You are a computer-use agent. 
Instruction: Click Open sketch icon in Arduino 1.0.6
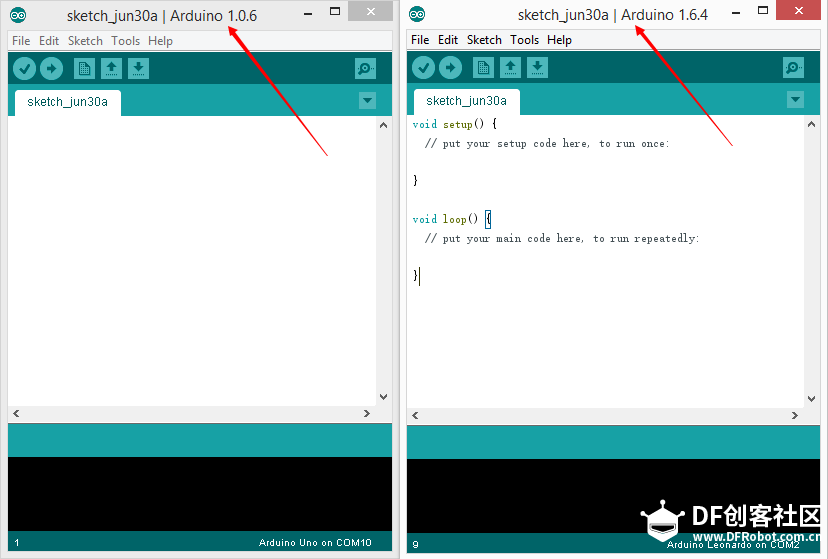pos(111,69)
